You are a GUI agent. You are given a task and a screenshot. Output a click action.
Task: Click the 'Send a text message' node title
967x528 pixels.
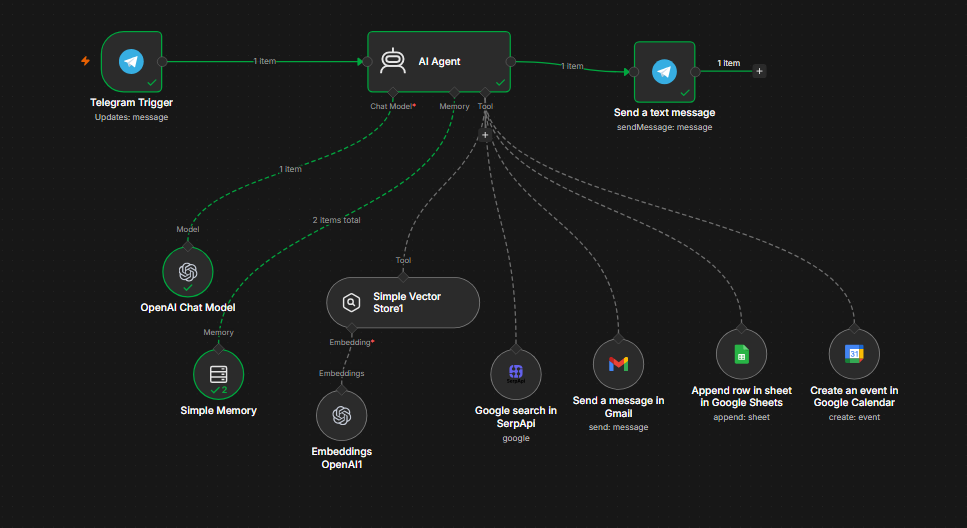tap(665, 112)
